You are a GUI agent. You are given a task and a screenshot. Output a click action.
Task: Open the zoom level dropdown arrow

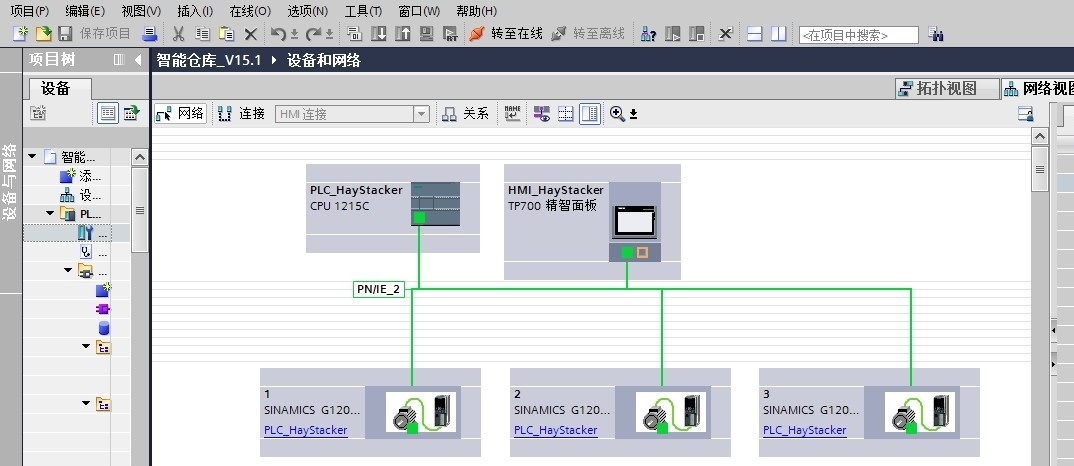[x=634, y=114]
